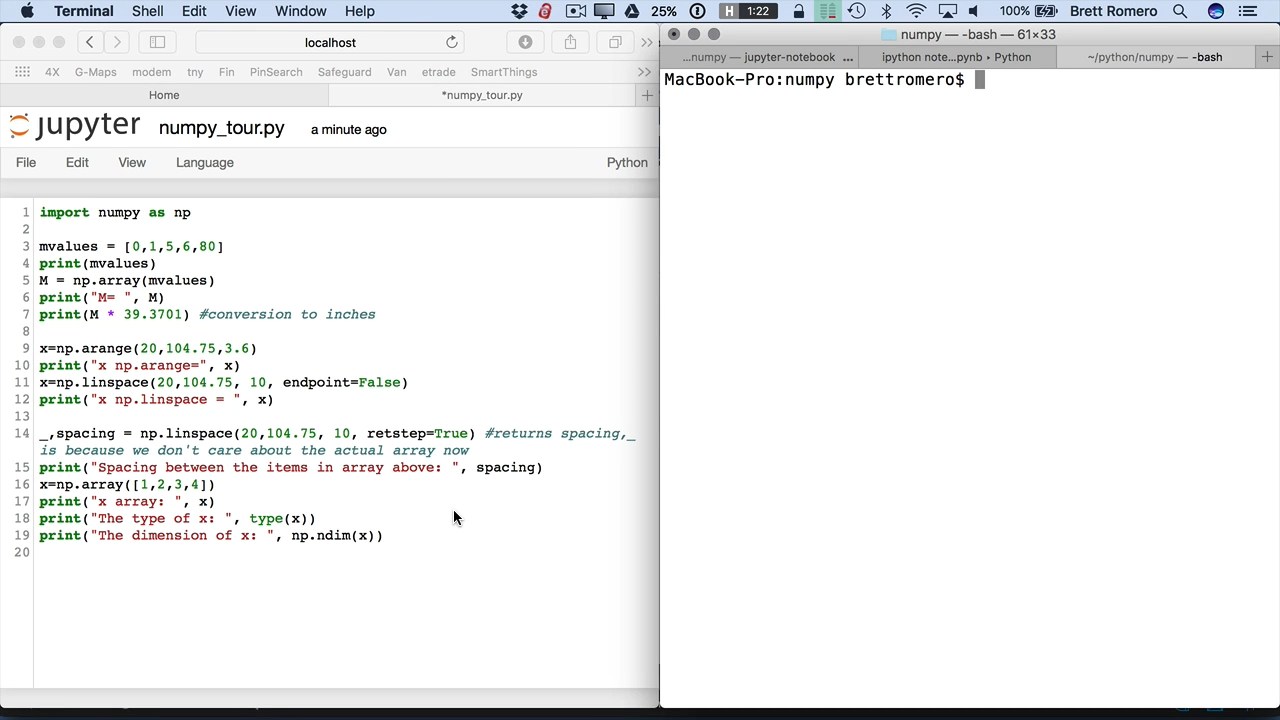The width and height of the screenshot is (1280, 720).
Task: Open the PinSearch bookmark
Action: point(276,72)
